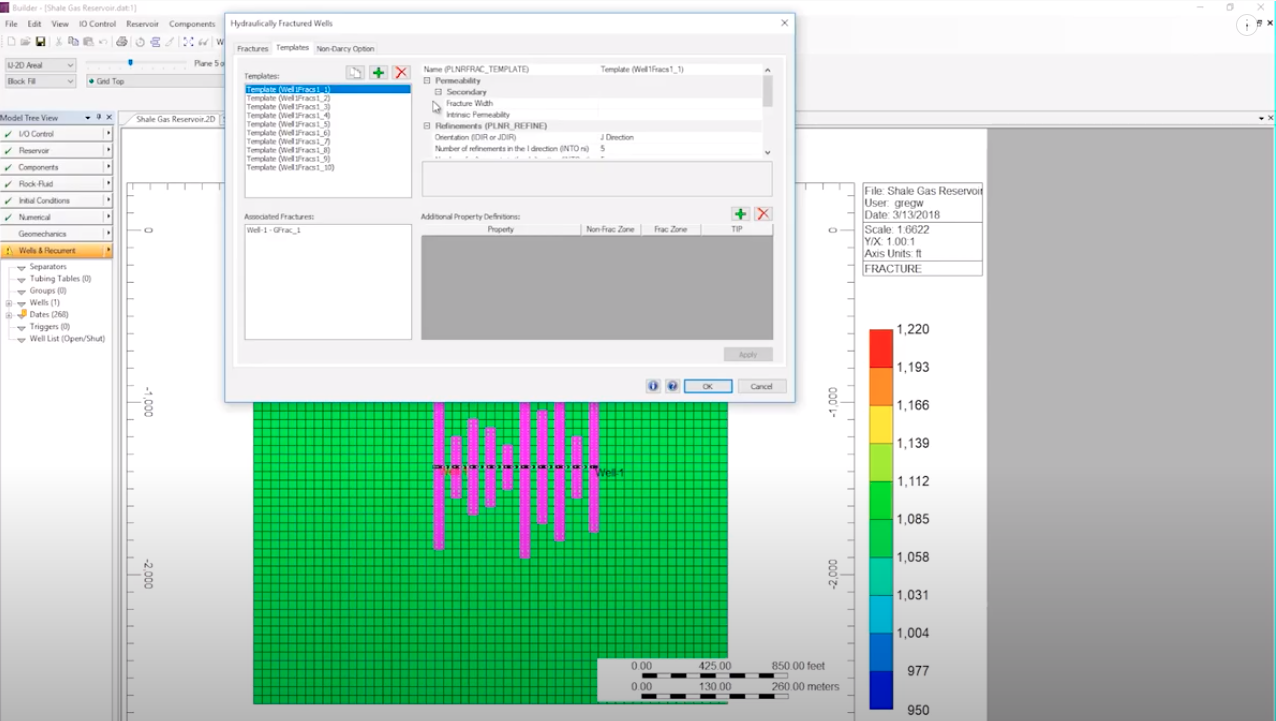Expand the Wells (1) tree node
Viewport: 1276px width, 721px height.
(x=9, y=303)
